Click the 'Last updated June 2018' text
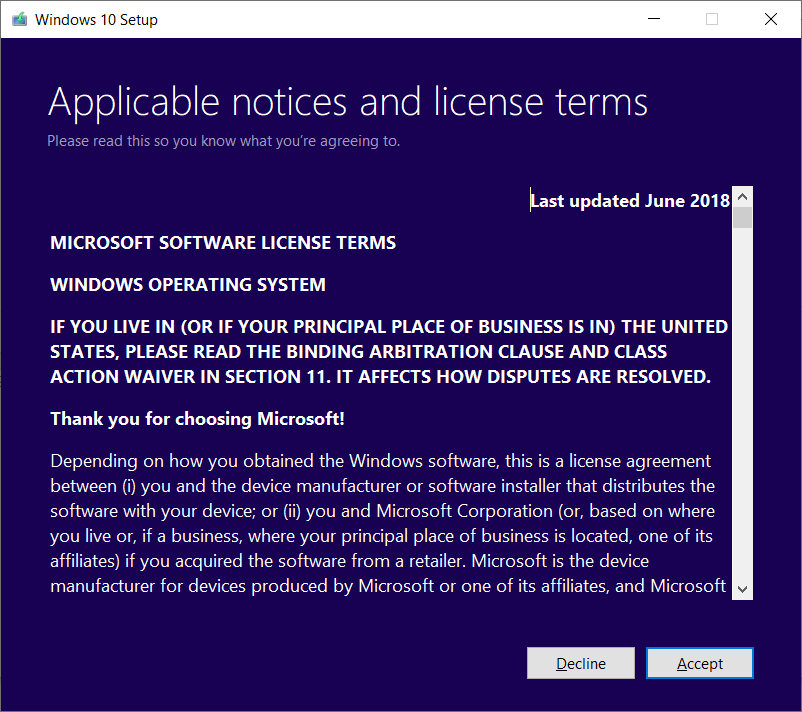 click(x=630, y=201)
